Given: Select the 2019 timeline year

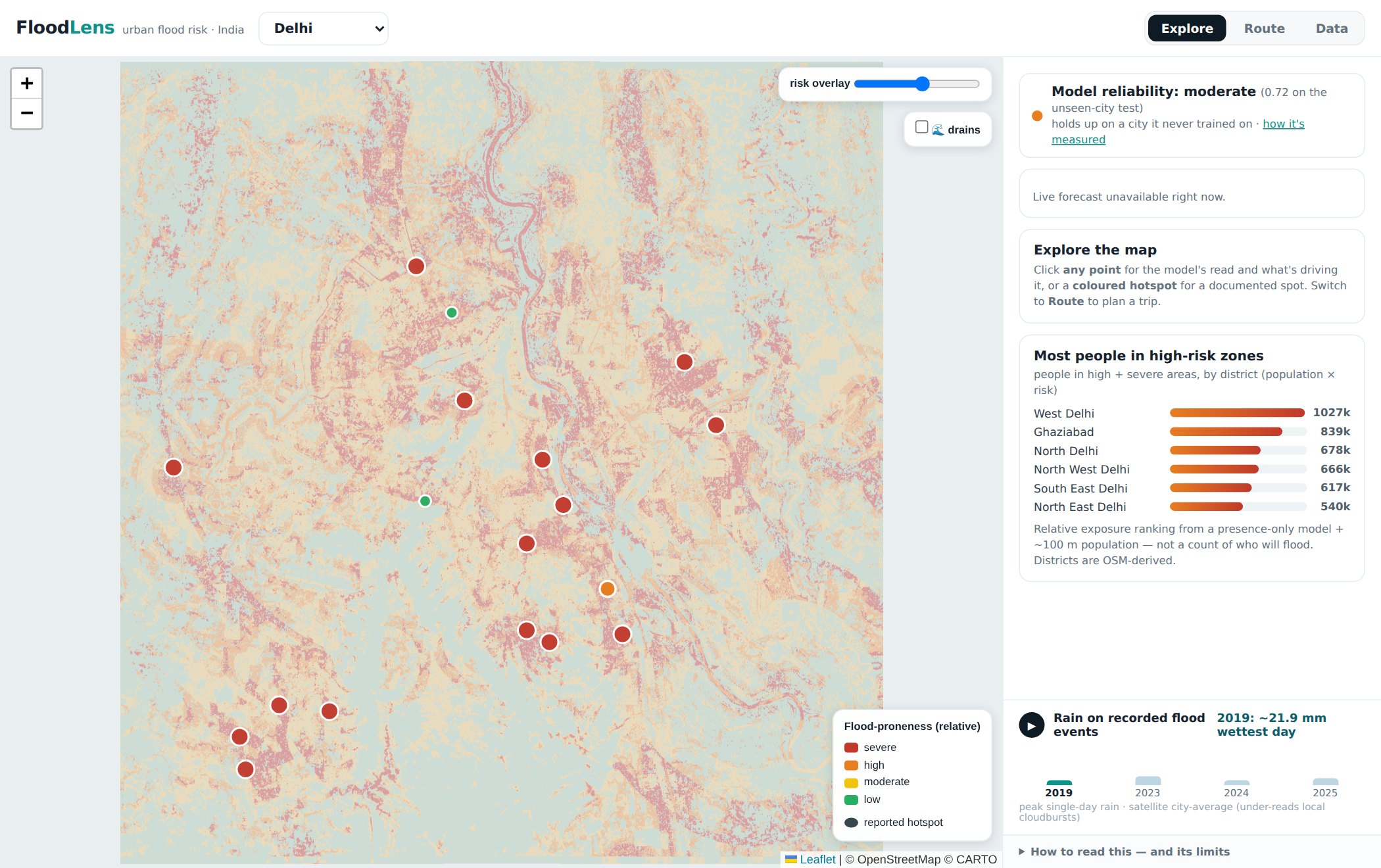Looking at the screenshot, I should tap(1059, 788).
